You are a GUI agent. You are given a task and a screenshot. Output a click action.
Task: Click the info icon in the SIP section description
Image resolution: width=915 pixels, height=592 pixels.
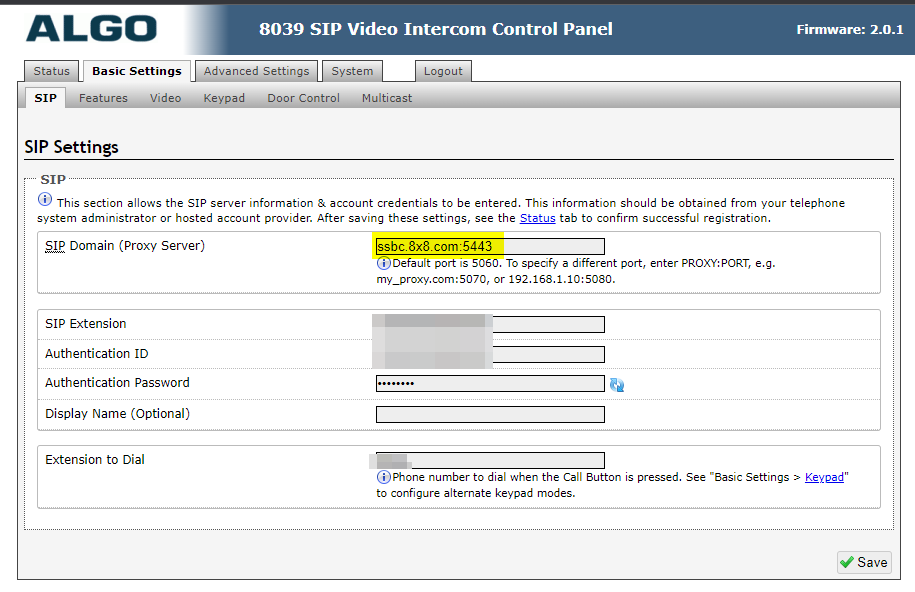(45, 200)
